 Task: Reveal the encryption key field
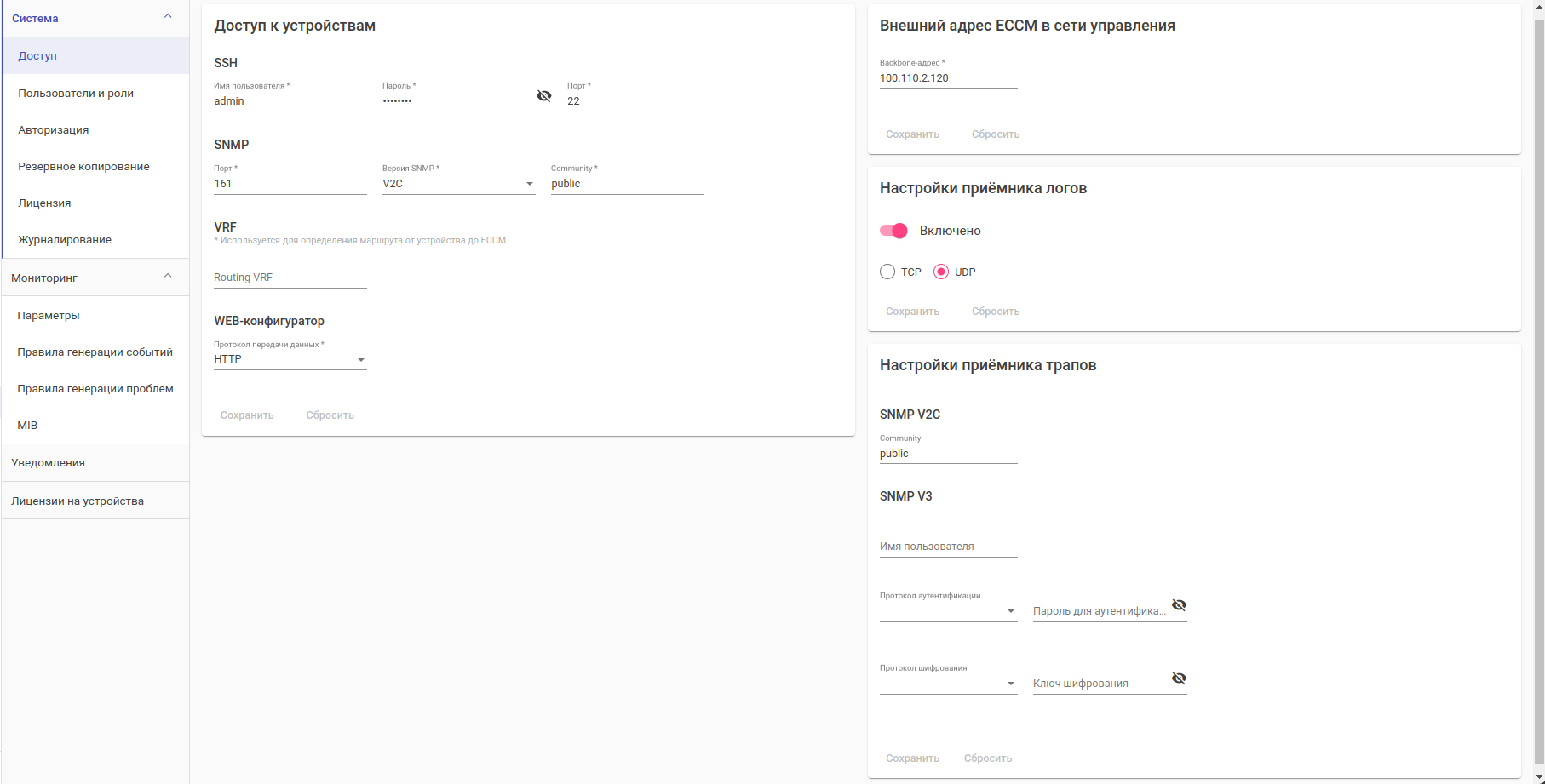pyautogui.click(x=1179, y=678)
